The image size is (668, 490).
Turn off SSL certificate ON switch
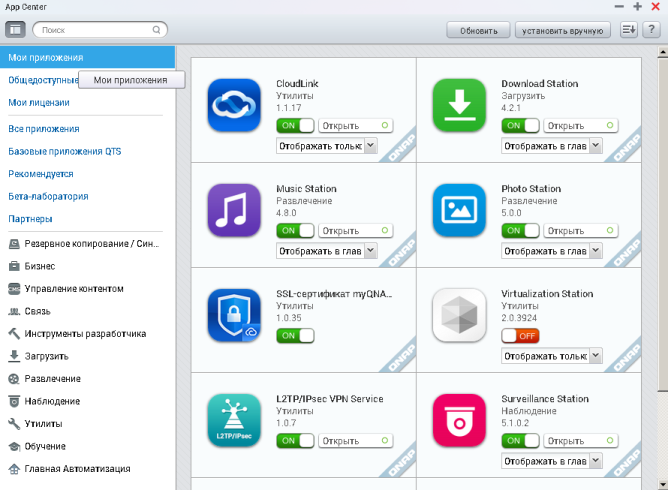coord(295,336)
